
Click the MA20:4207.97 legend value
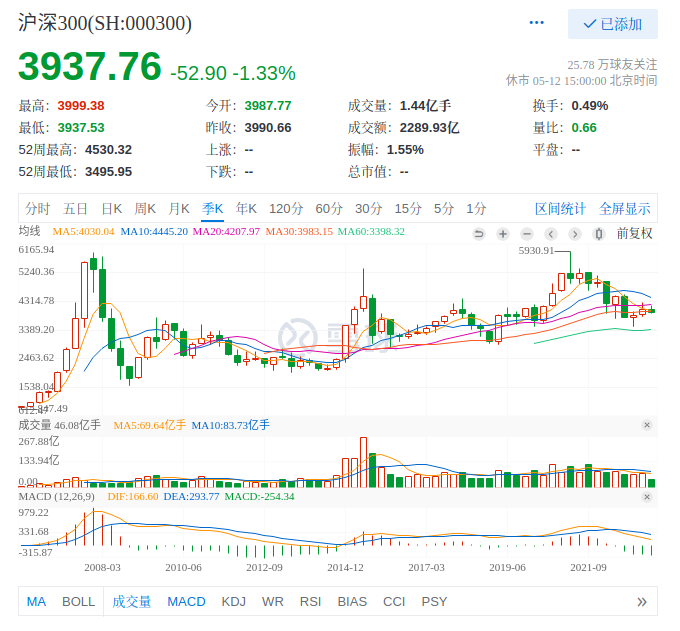click(x=226, y=232)
